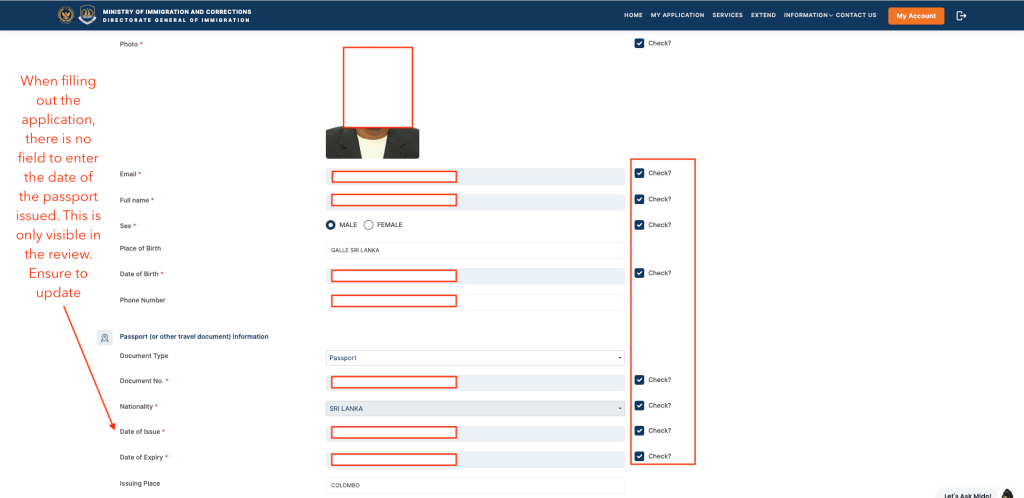Click the logout icon in the header
Image resolution: width=1024 pixels, height=498 pixels.
coord(961,16)
